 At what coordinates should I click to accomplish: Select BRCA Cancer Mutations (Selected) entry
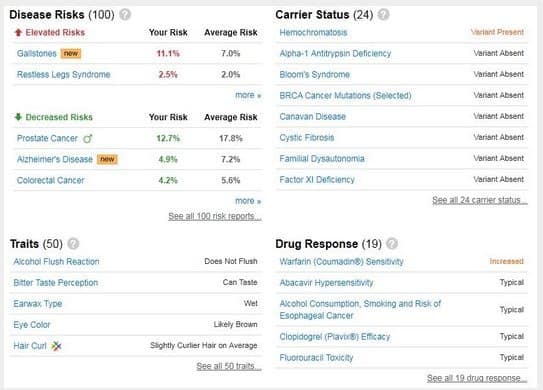[346, 95]
